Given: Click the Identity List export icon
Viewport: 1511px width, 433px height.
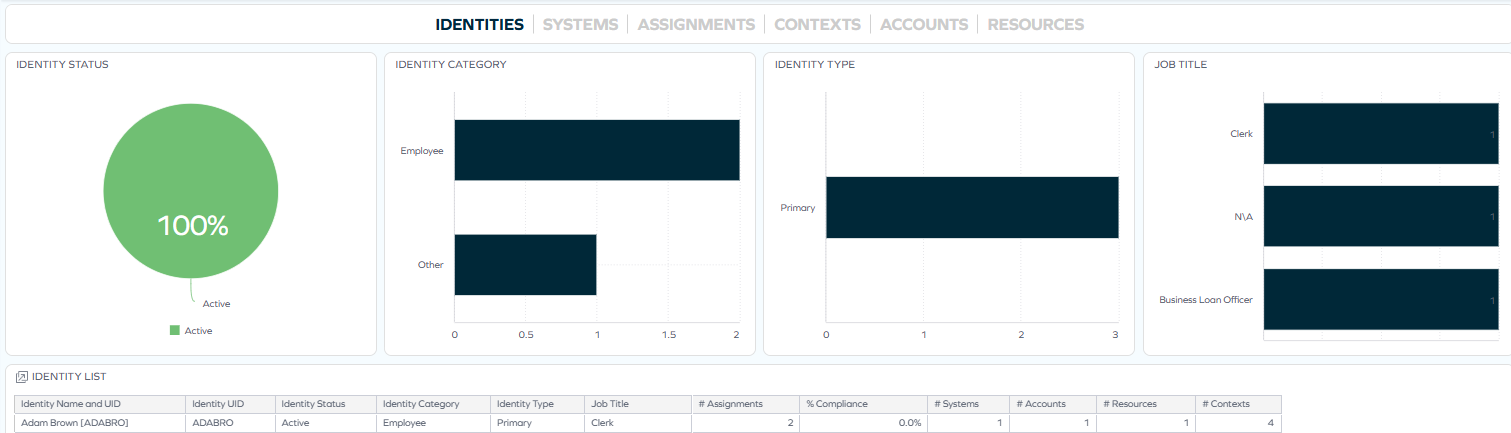Looking at the screenshot, I should [x=22, y=377].
